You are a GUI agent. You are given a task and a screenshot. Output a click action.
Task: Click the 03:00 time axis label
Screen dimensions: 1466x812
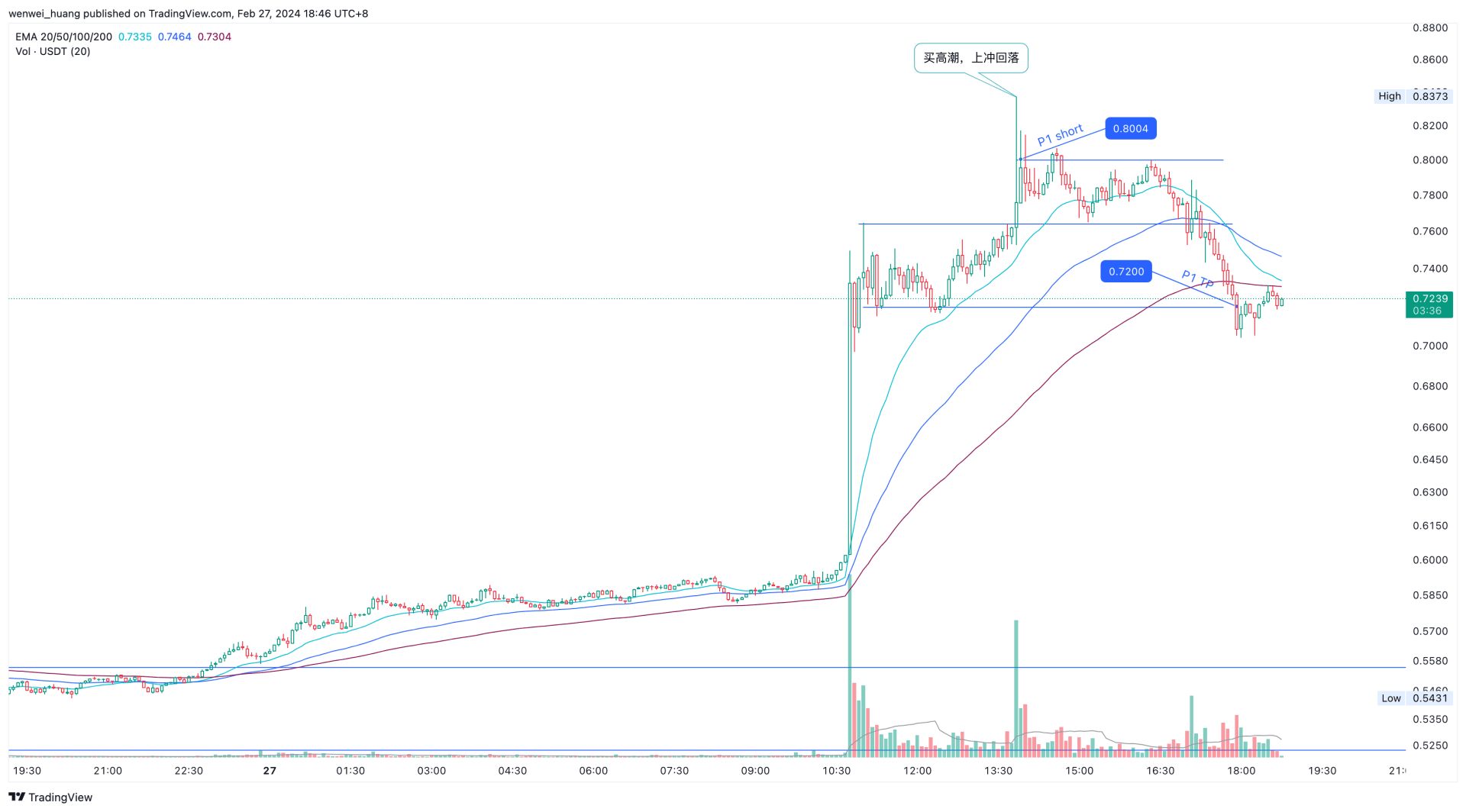point(431,771)
